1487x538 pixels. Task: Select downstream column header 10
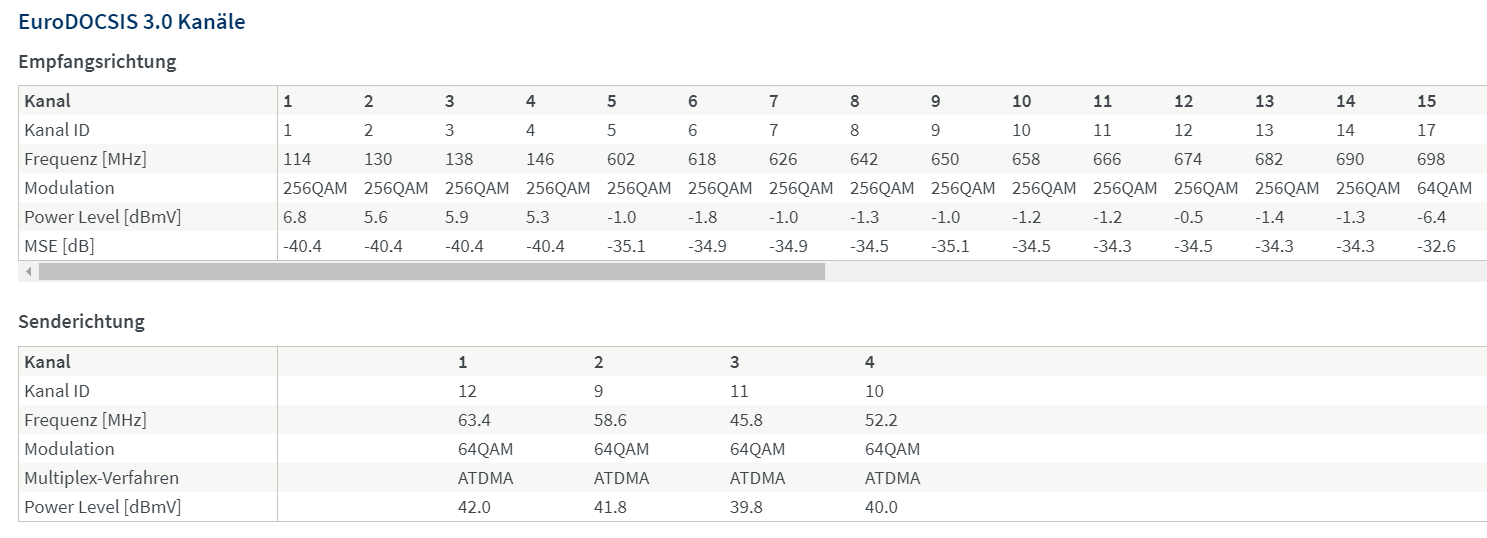[x=1021, y=101]
